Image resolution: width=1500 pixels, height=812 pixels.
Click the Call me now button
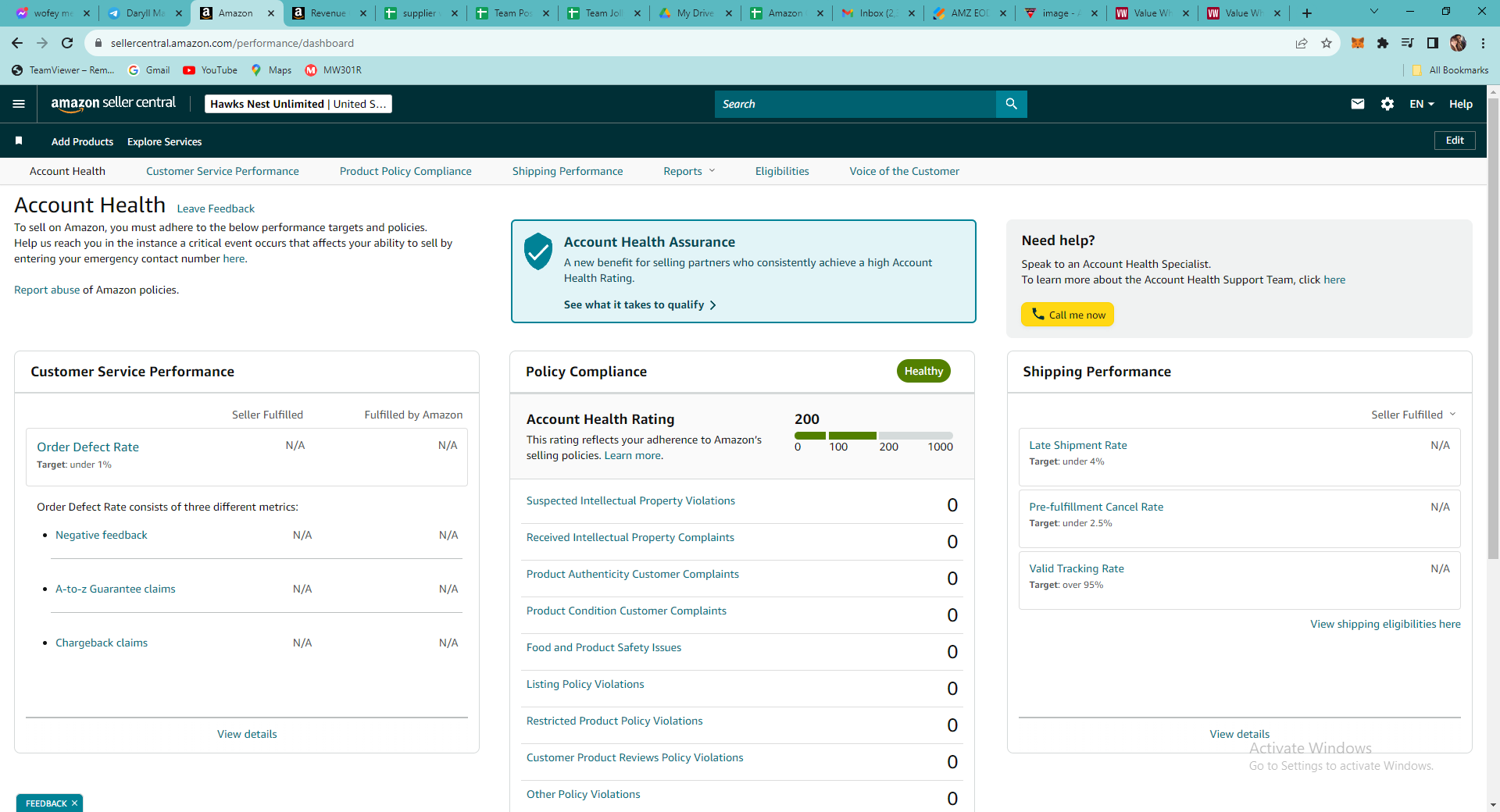[x=1068, y=315]
